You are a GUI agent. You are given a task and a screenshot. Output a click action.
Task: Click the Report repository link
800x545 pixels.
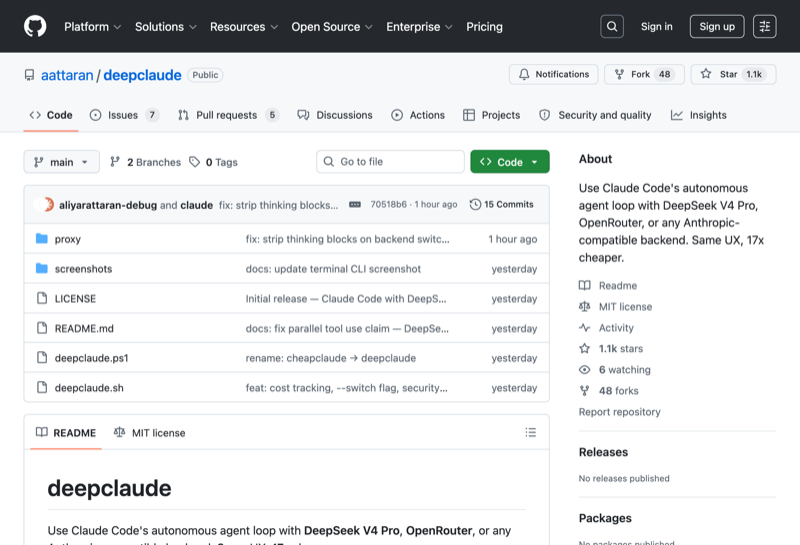(x=619, y=412)
